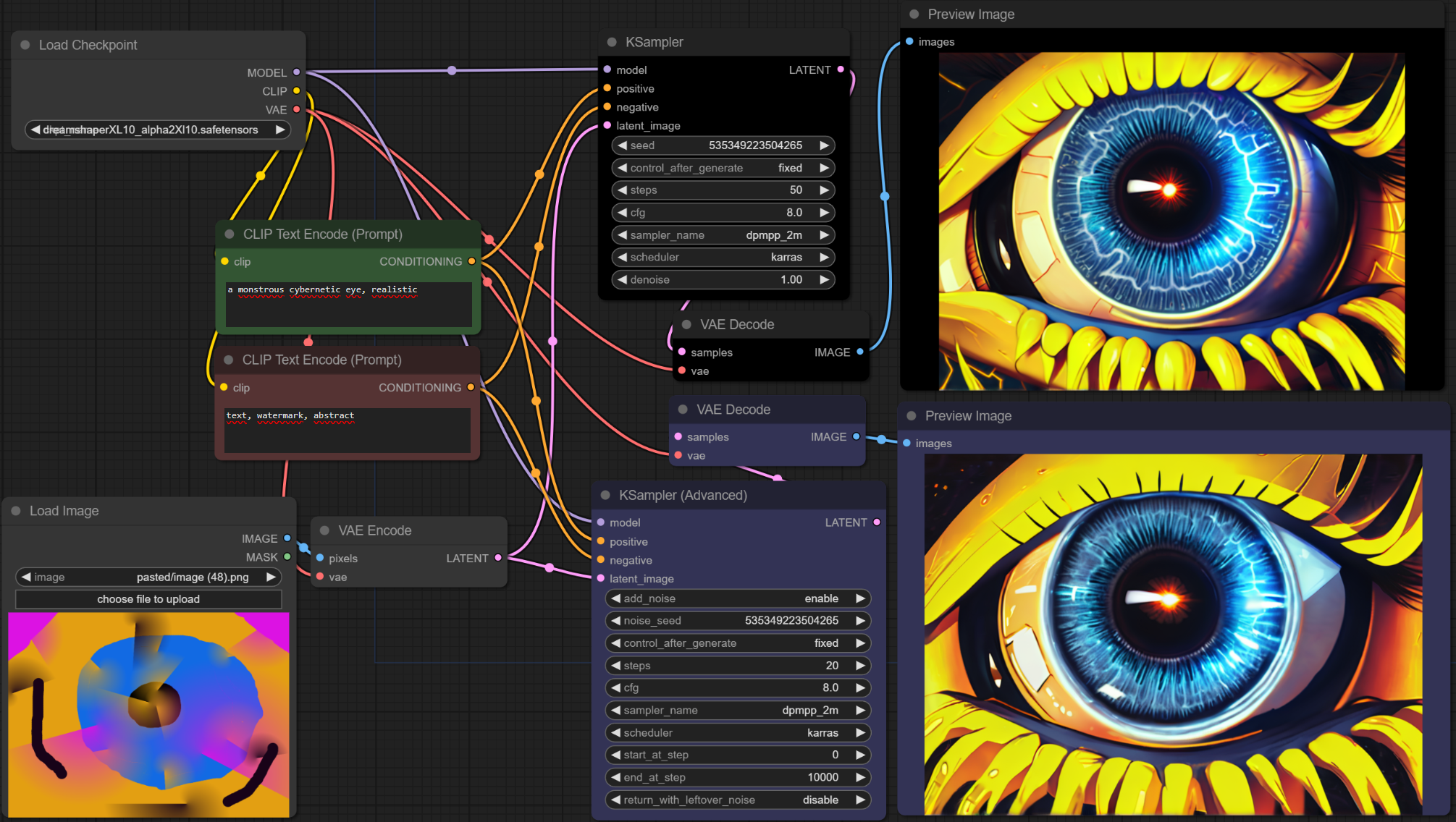Toggle control_after_generate fixed in KSampler
1456x822 pixels.
(723, 168)
